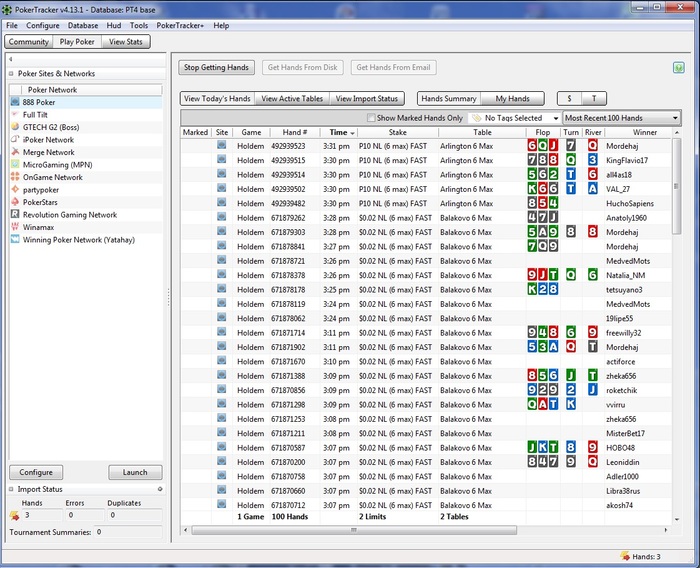Switch to cash game ($) mode toggle
The image size is (700, 568).
[x=569, y=99]
